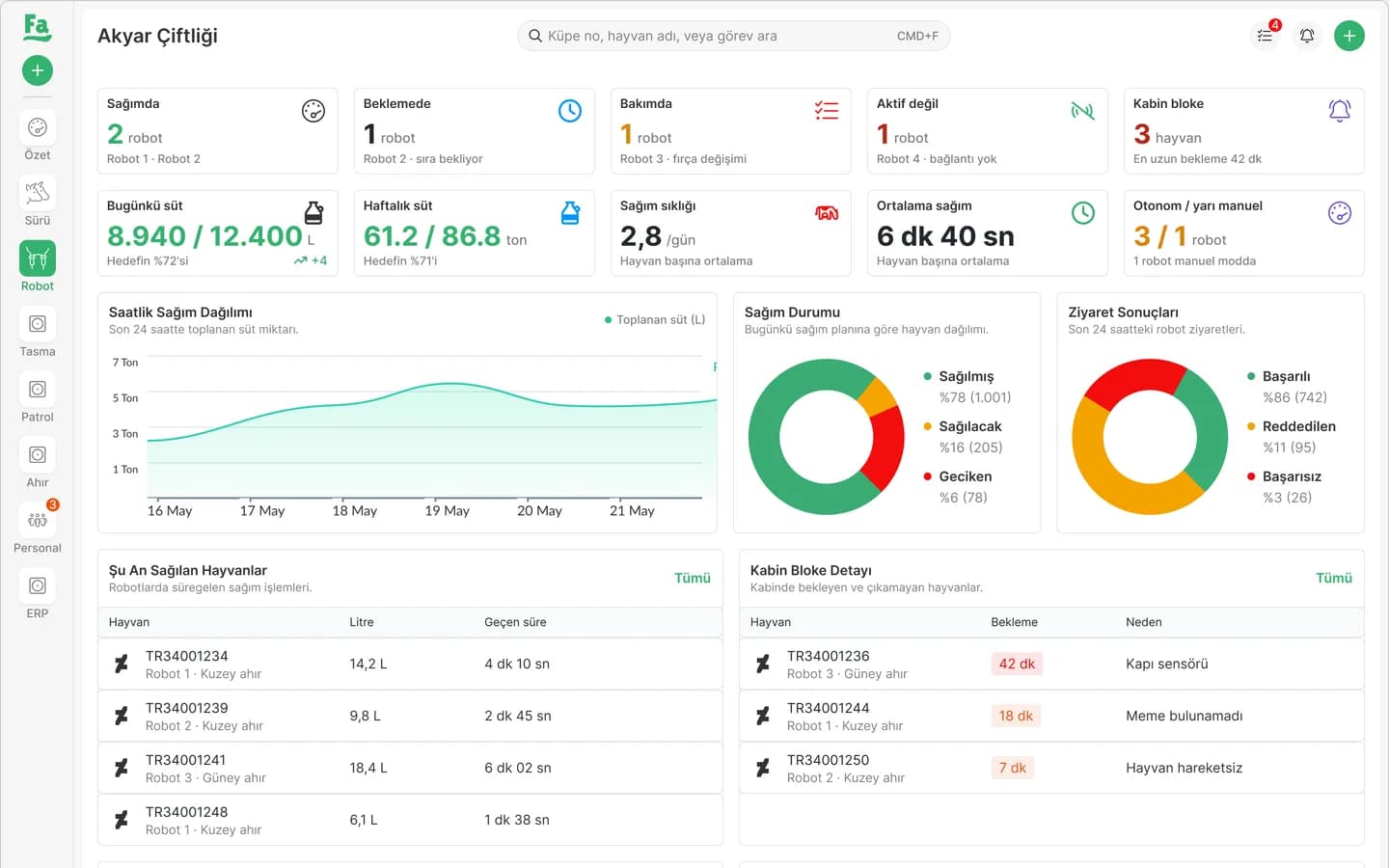Click the clock icon on Beklemede card

570,111
